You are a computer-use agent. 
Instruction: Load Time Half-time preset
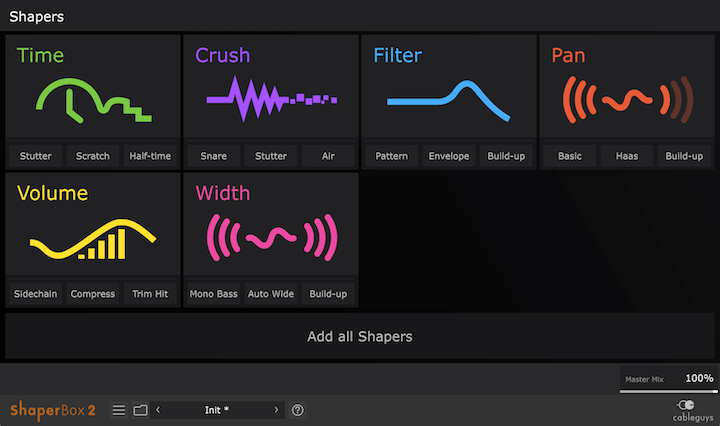[150, 156]
